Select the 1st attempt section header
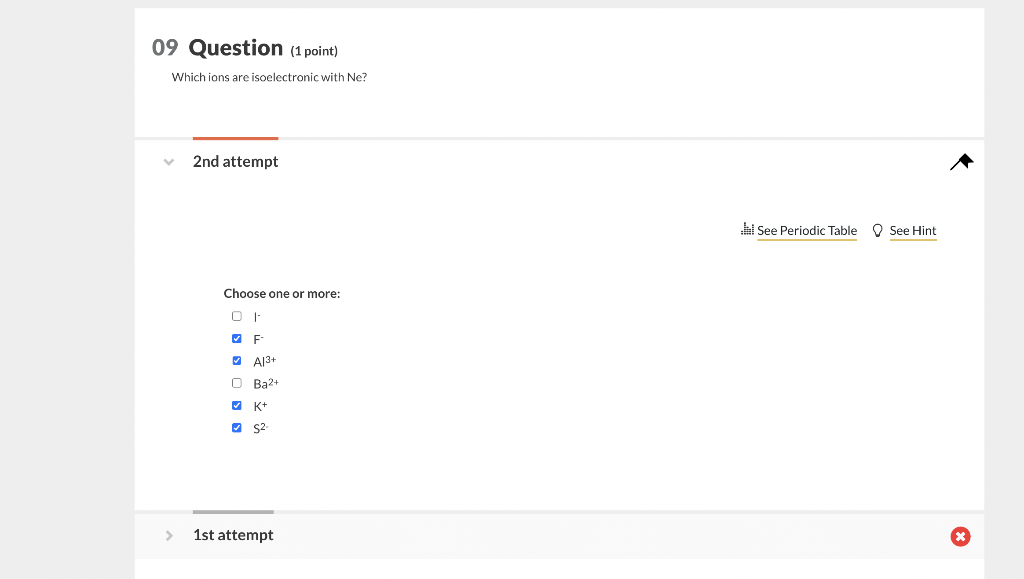1024x579 pixels. coord(233,535)
